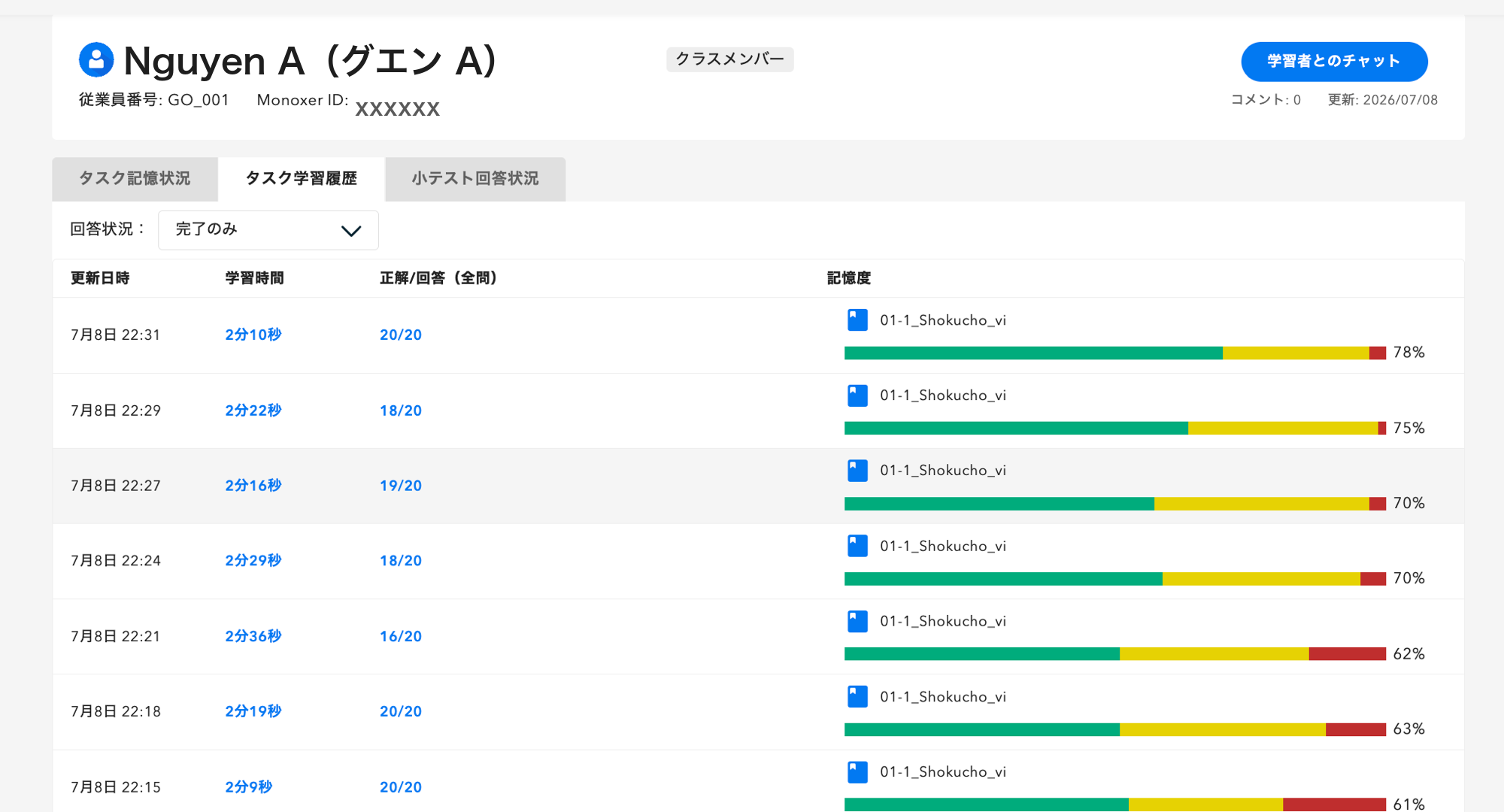Click 更新日時 column header
The image size is (1504, 812).
(100, 278)
